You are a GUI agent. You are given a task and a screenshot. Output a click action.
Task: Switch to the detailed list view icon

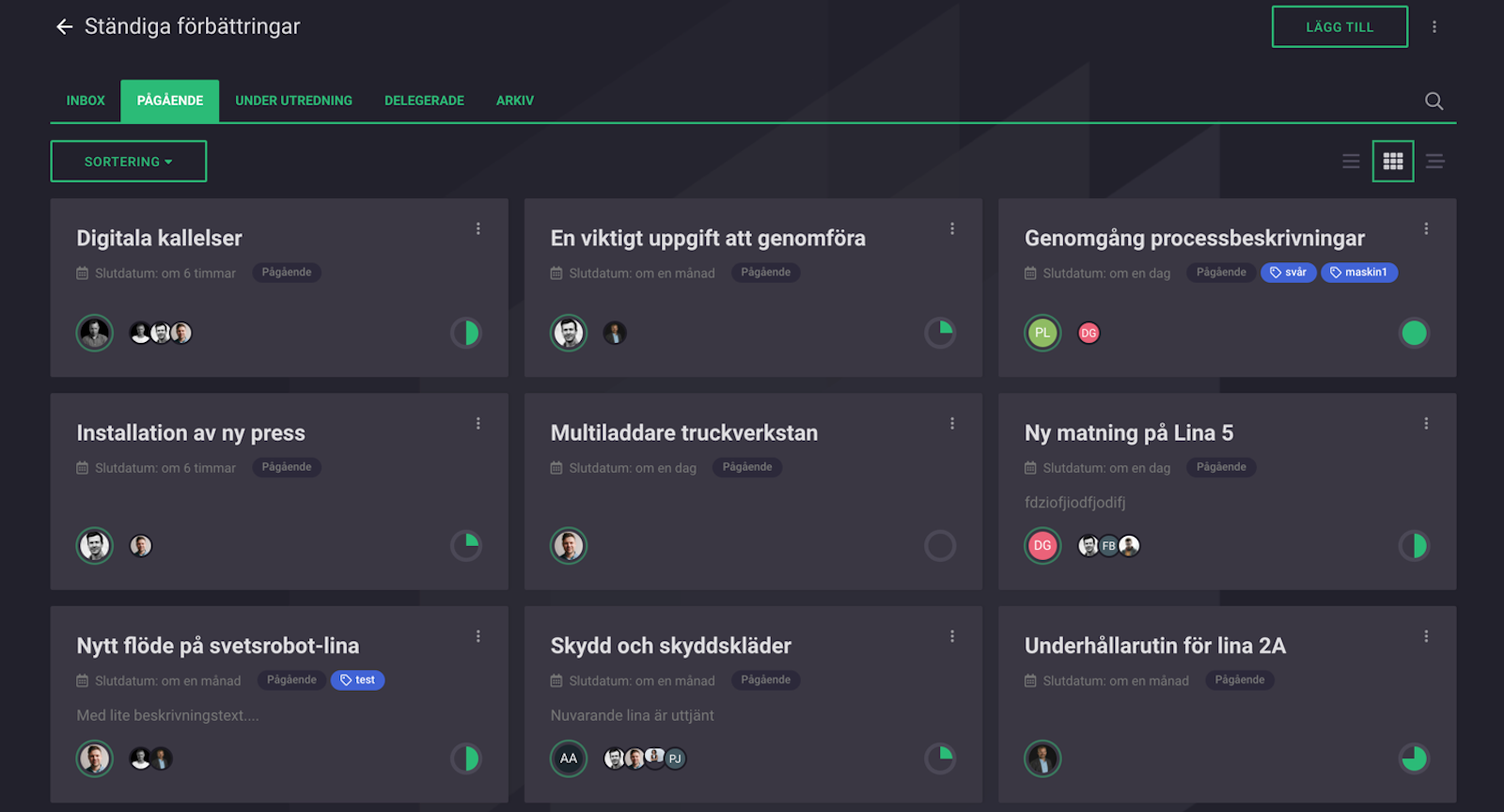click(1435, 162)
